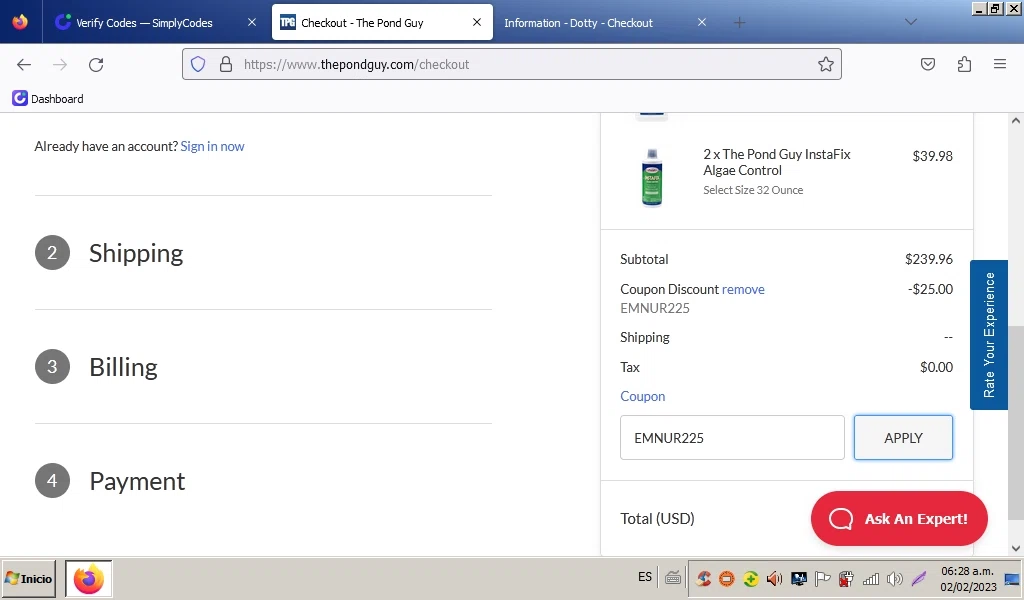Click the power plug tray icon
1024x600 pixels.
(x=846, y=578)
